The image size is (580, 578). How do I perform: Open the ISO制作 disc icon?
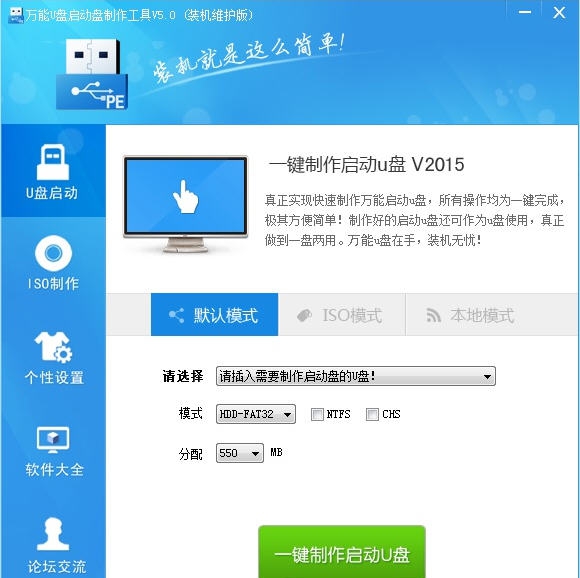(x=53, y=253)
